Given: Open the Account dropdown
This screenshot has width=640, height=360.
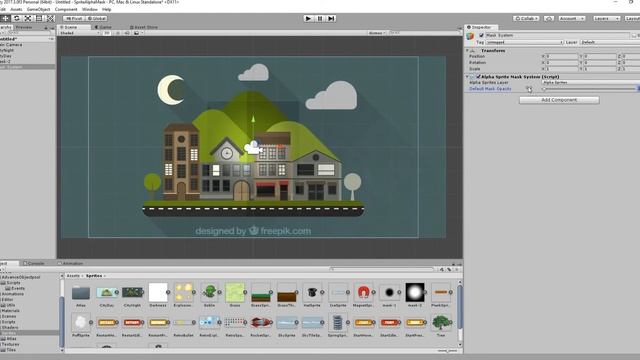Looking at the screenshot, I should click(571, 18).
